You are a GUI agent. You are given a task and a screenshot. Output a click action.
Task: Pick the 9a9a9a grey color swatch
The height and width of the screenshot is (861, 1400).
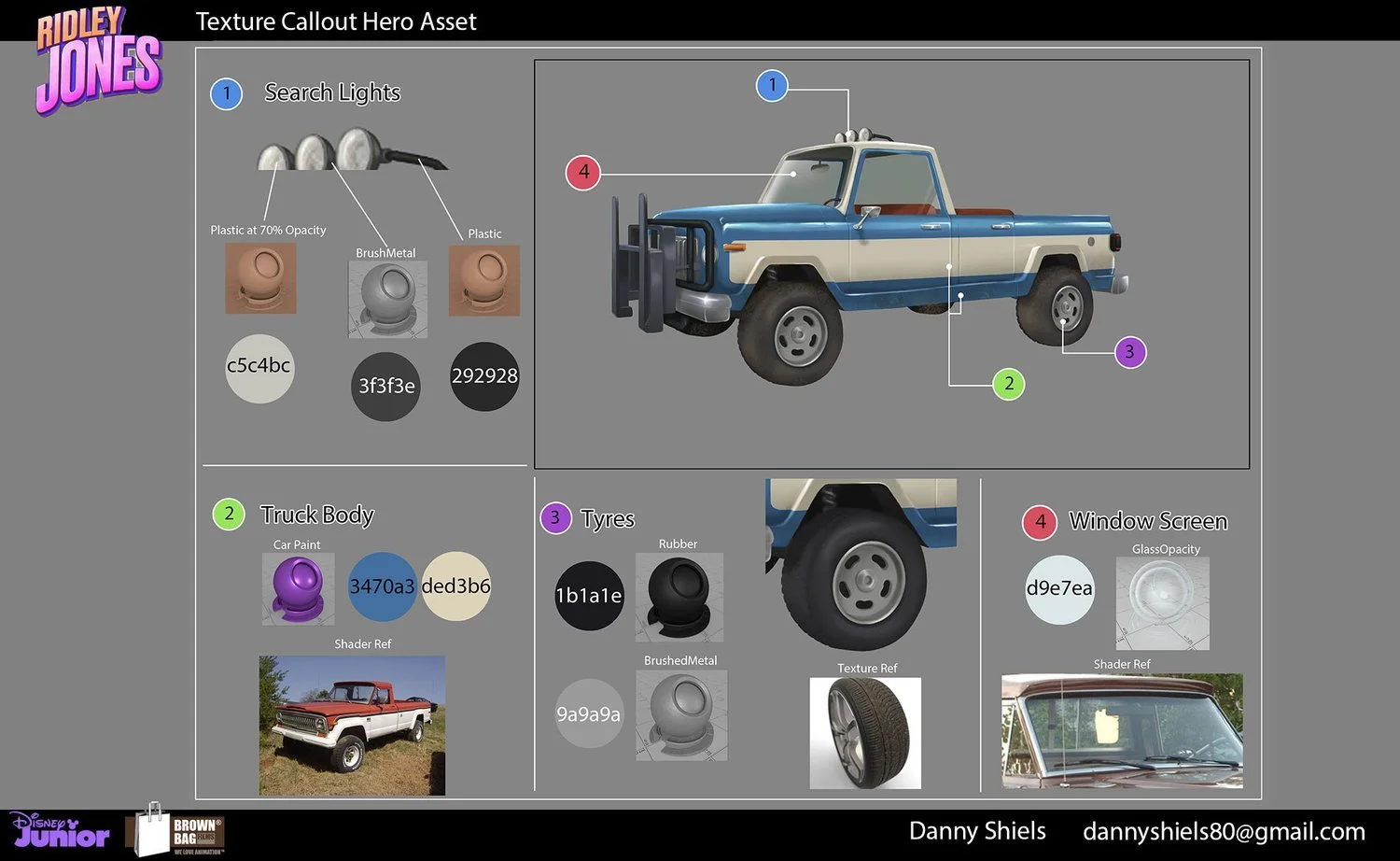tap(589, 713)
